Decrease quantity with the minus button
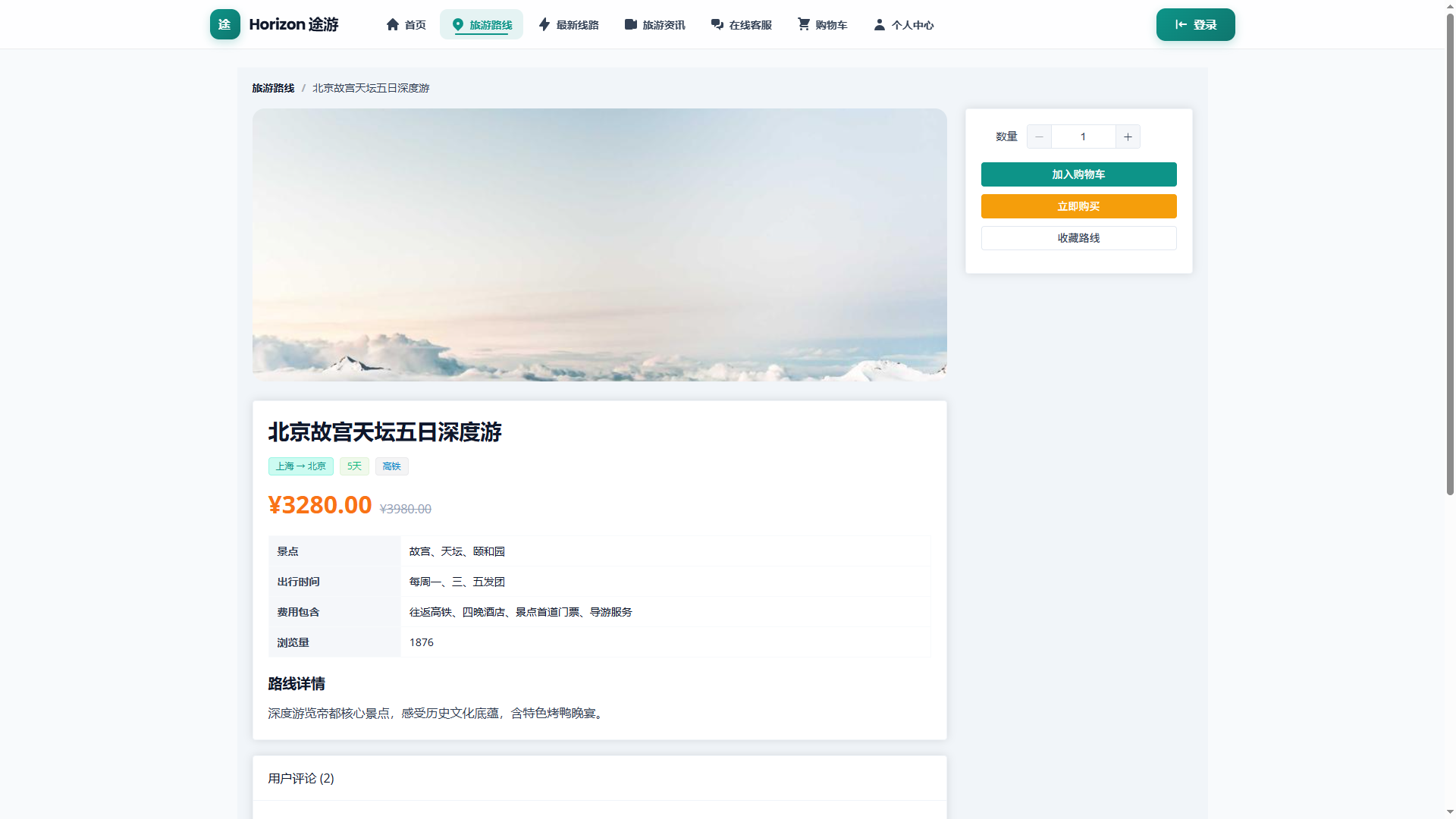Image resolution: width=1456 pixels, height=819 pixels. [x=1039, y=136]
